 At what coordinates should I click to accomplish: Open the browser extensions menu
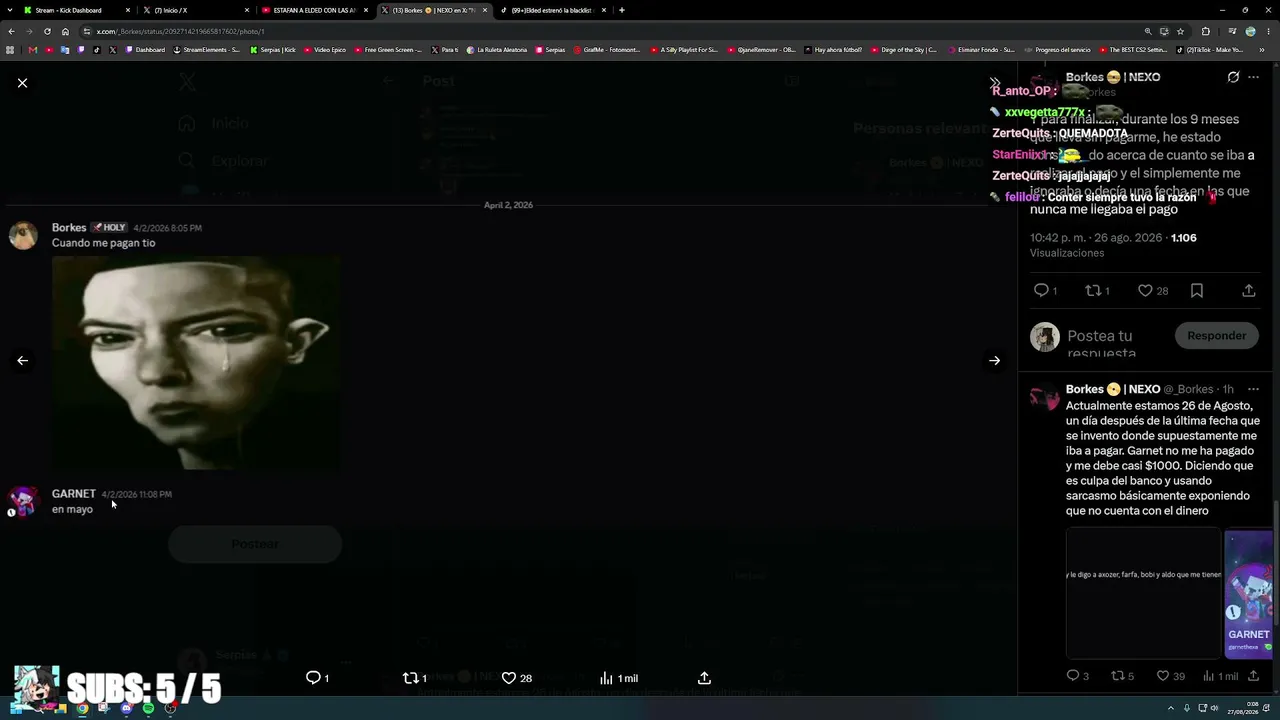tap(1205, 31)
